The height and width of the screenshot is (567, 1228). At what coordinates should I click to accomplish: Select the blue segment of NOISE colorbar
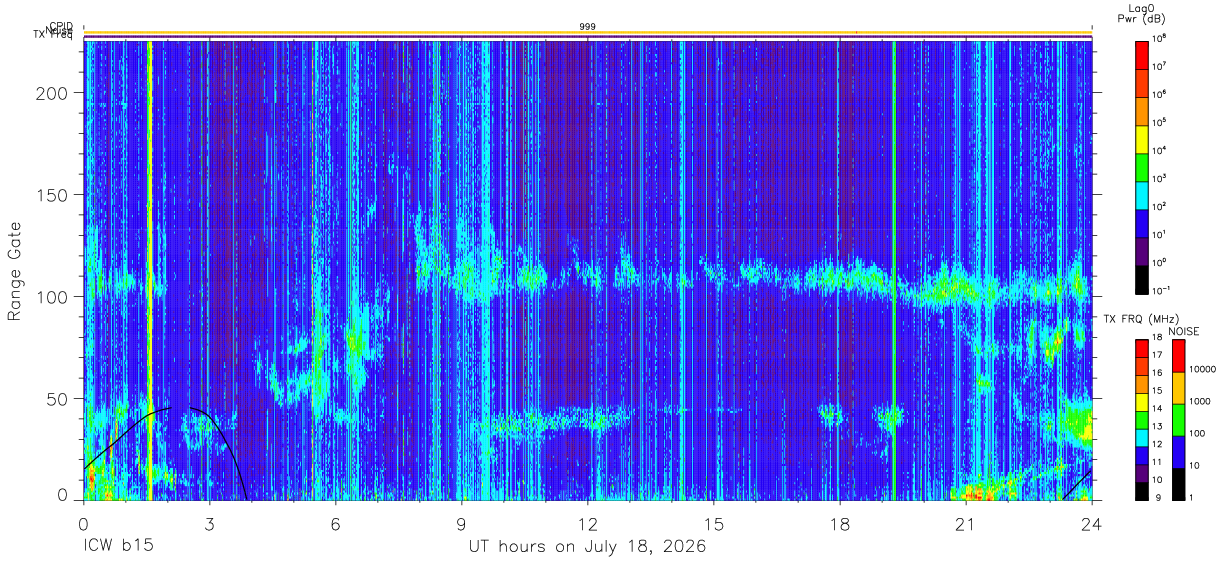tap(1179, 452)
